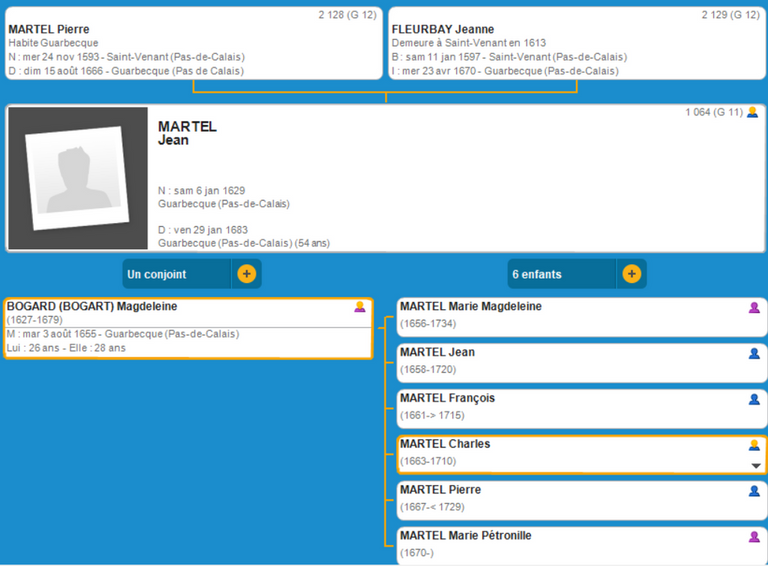
Task: Click purple person icon for Marie Magdeleine
Action: coord(755,308)
